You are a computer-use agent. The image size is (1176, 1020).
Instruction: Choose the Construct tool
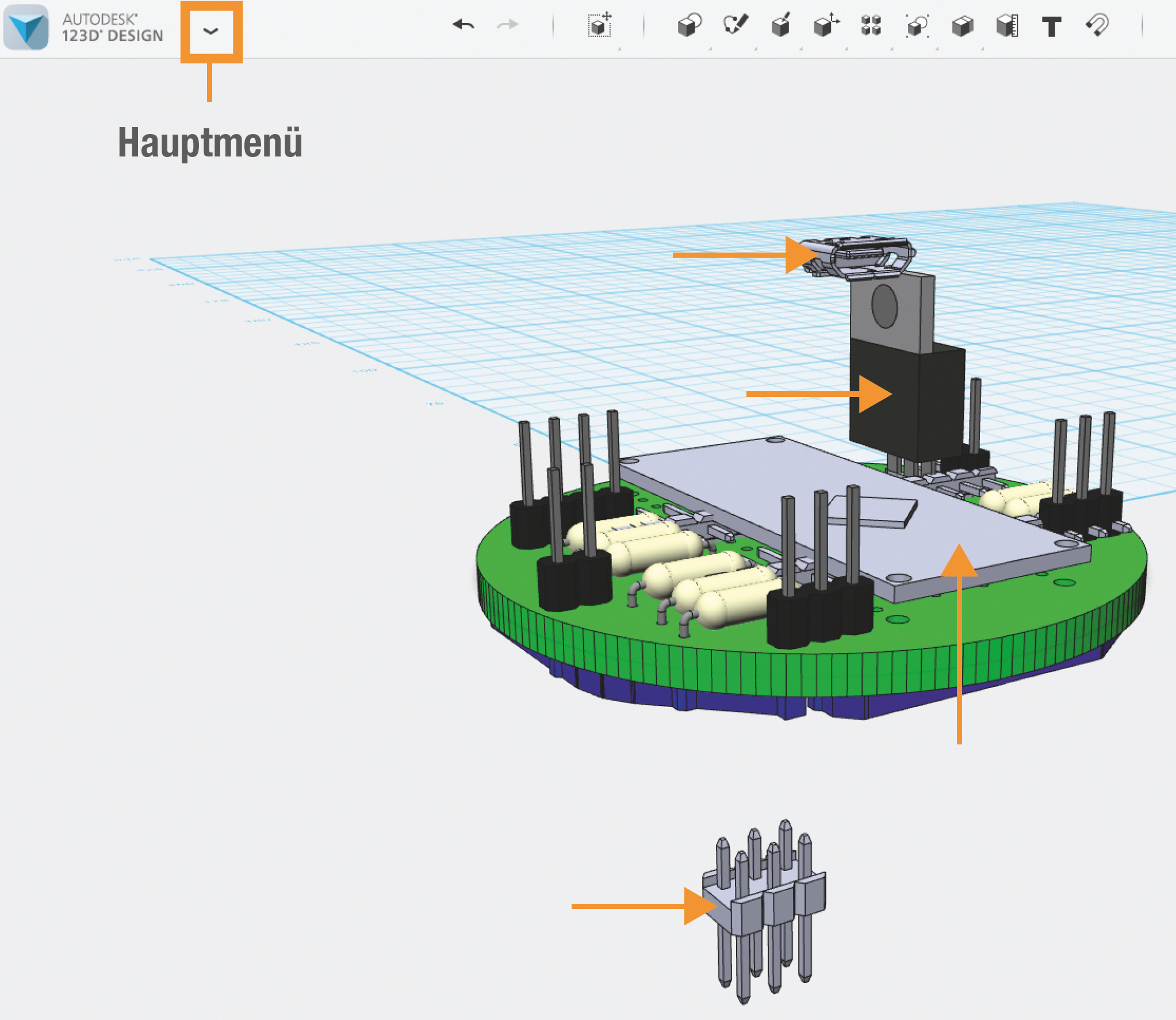point(780,25)
